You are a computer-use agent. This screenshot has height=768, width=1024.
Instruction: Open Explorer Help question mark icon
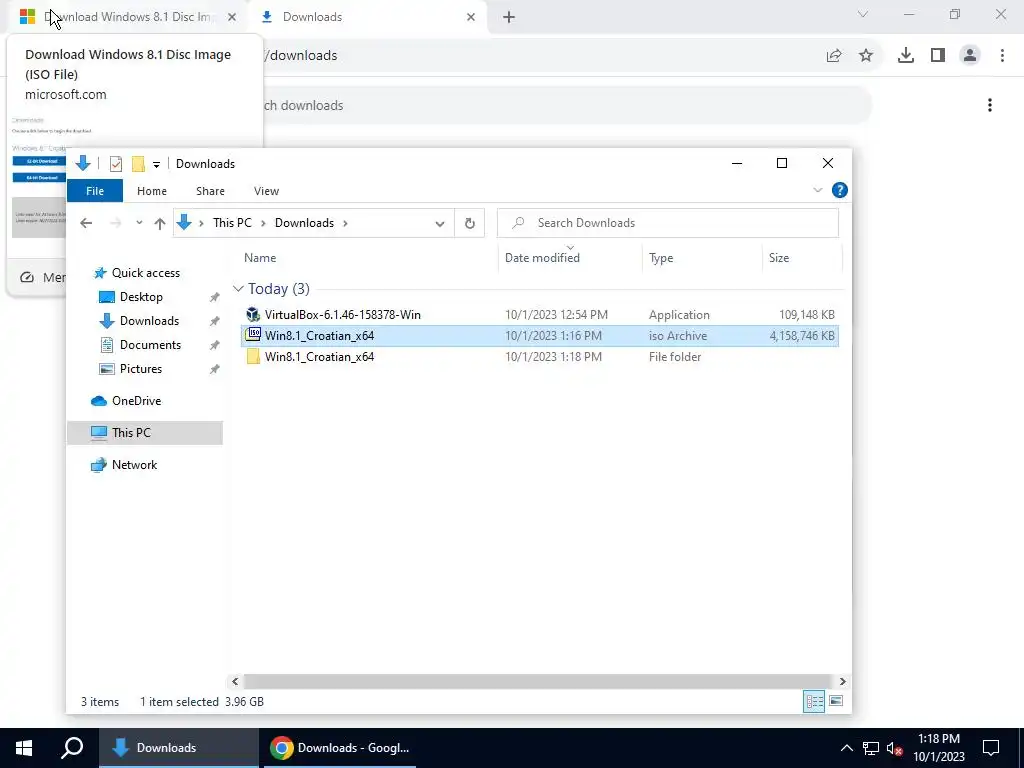pyautogui.click(x=840, y=190)
